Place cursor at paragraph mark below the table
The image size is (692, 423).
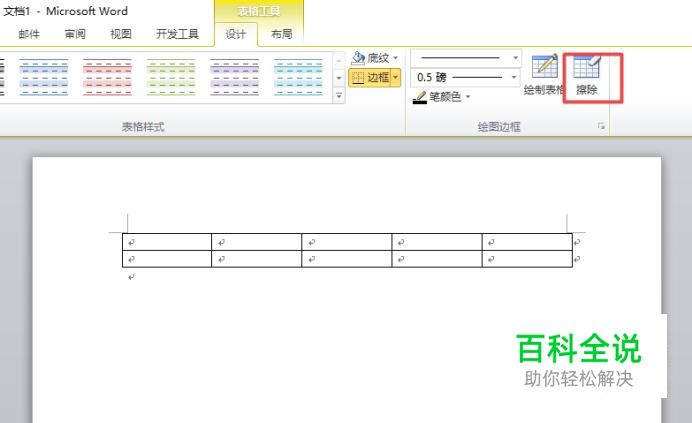pyautogui.click(x=132, y=277)
